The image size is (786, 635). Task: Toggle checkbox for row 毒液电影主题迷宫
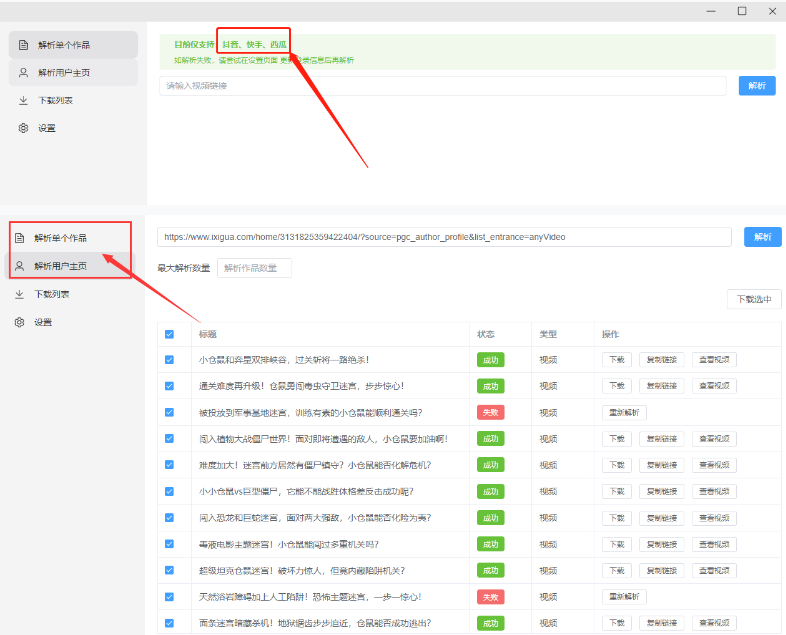click(x=169, y=544)
